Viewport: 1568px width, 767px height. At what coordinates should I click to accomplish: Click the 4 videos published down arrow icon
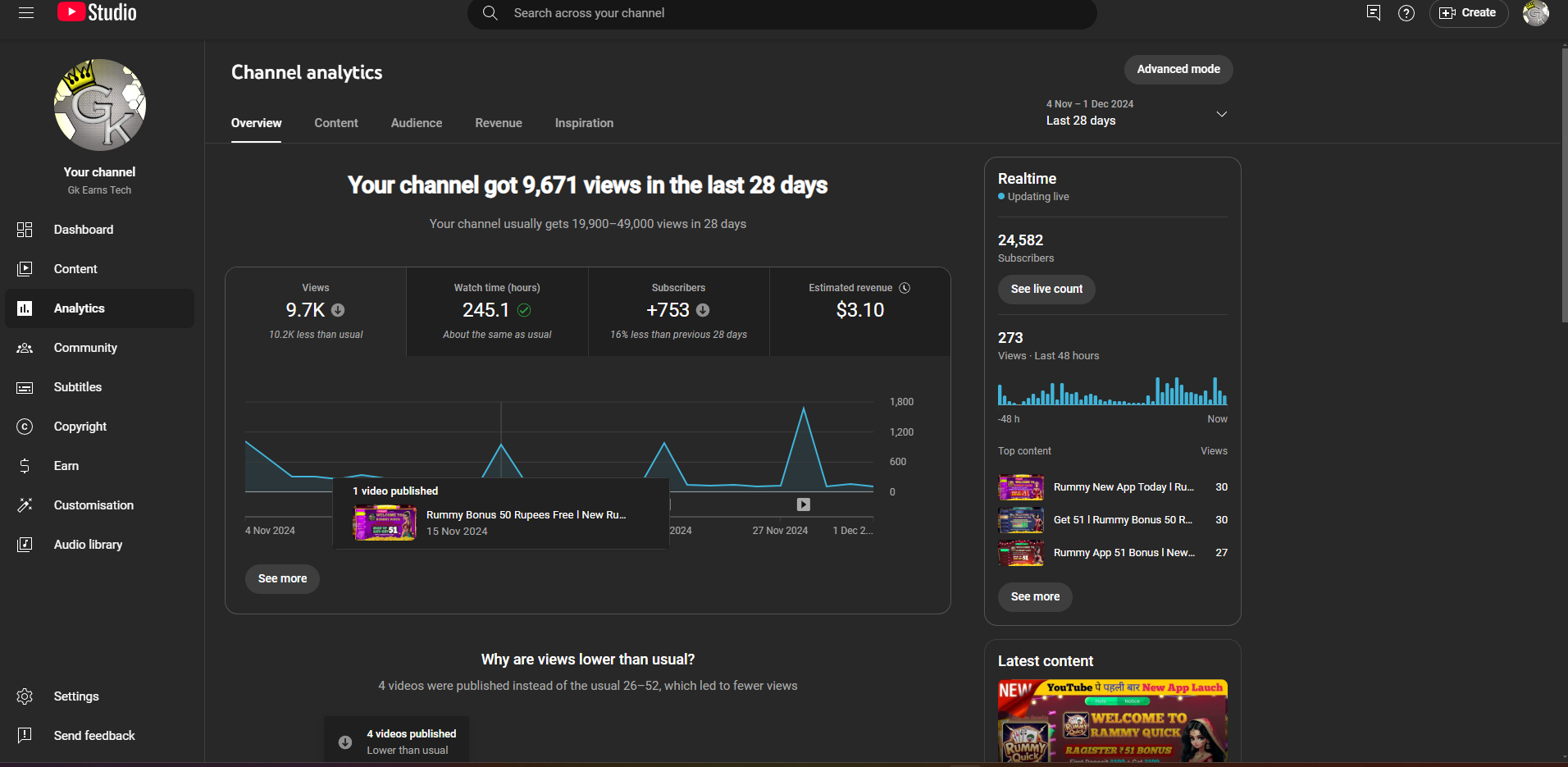(345, 742)
